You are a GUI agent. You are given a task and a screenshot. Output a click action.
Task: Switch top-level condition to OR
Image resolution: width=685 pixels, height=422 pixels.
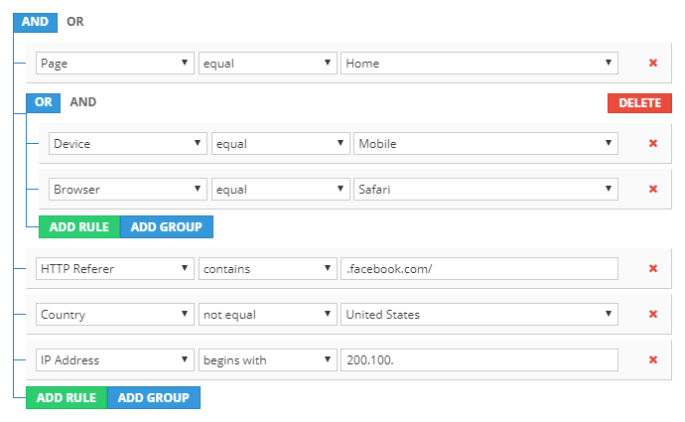tap(75, 20)
